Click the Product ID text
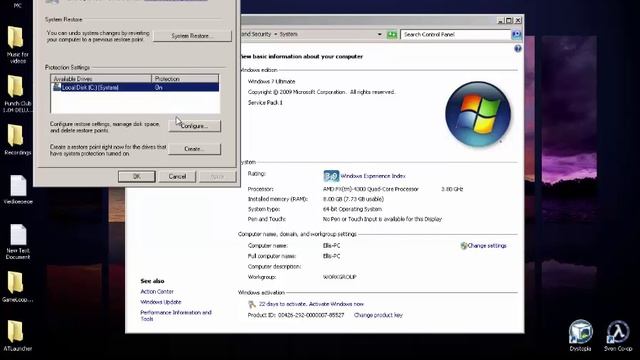This screenshot has height=360, width=640. click(296, 315)
